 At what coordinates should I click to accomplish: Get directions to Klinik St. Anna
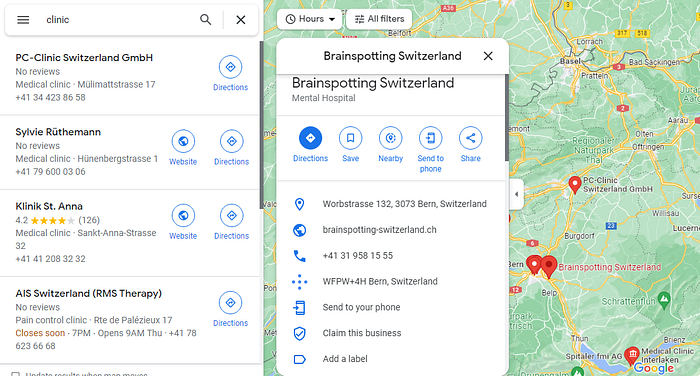coord(231,222)
